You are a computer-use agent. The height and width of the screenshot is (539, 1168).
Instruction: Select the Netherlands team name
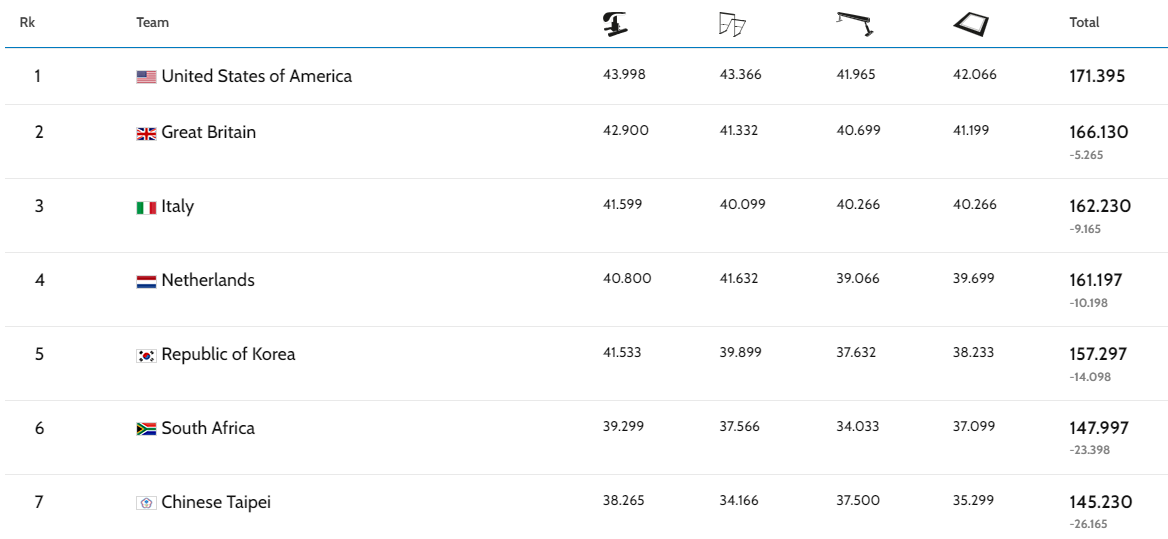click(x=208, y=280)
